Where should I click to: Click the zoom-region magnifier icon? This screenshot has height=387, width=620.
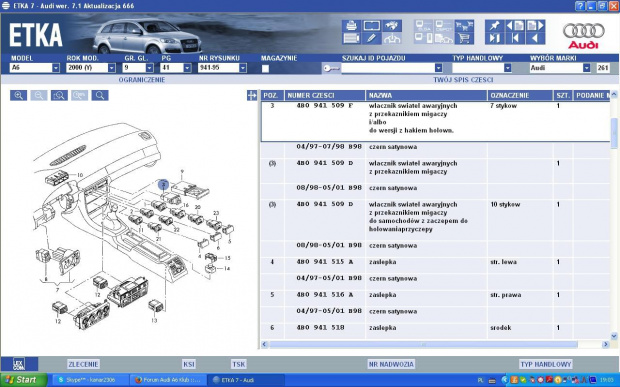pyautogui.click(x=59, y=95)
